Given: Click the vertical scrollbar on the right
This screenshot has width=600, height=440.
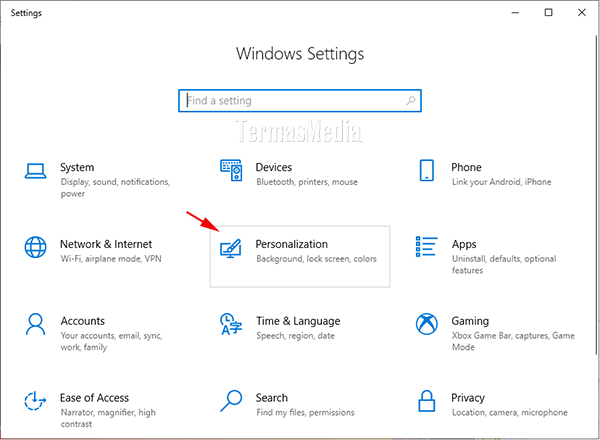Looking at the screenshot, I should (596, 195).
